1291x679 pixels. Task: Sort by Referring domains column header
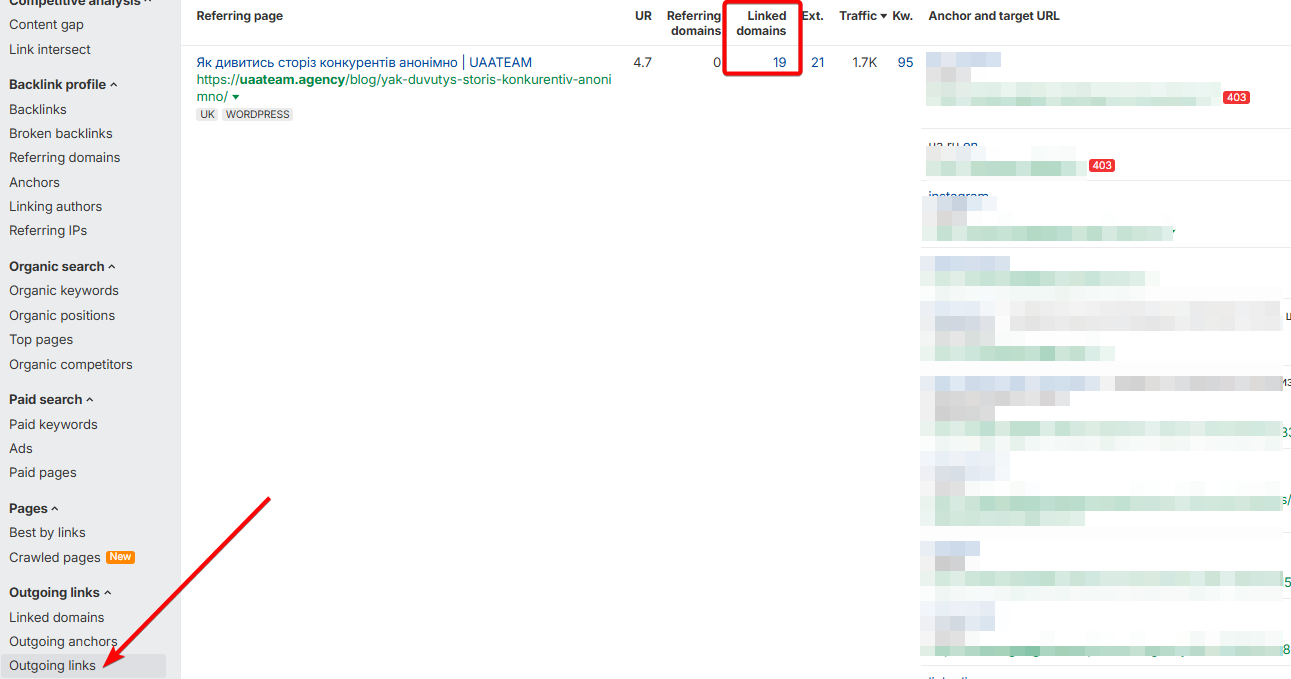tap(694, 23)
